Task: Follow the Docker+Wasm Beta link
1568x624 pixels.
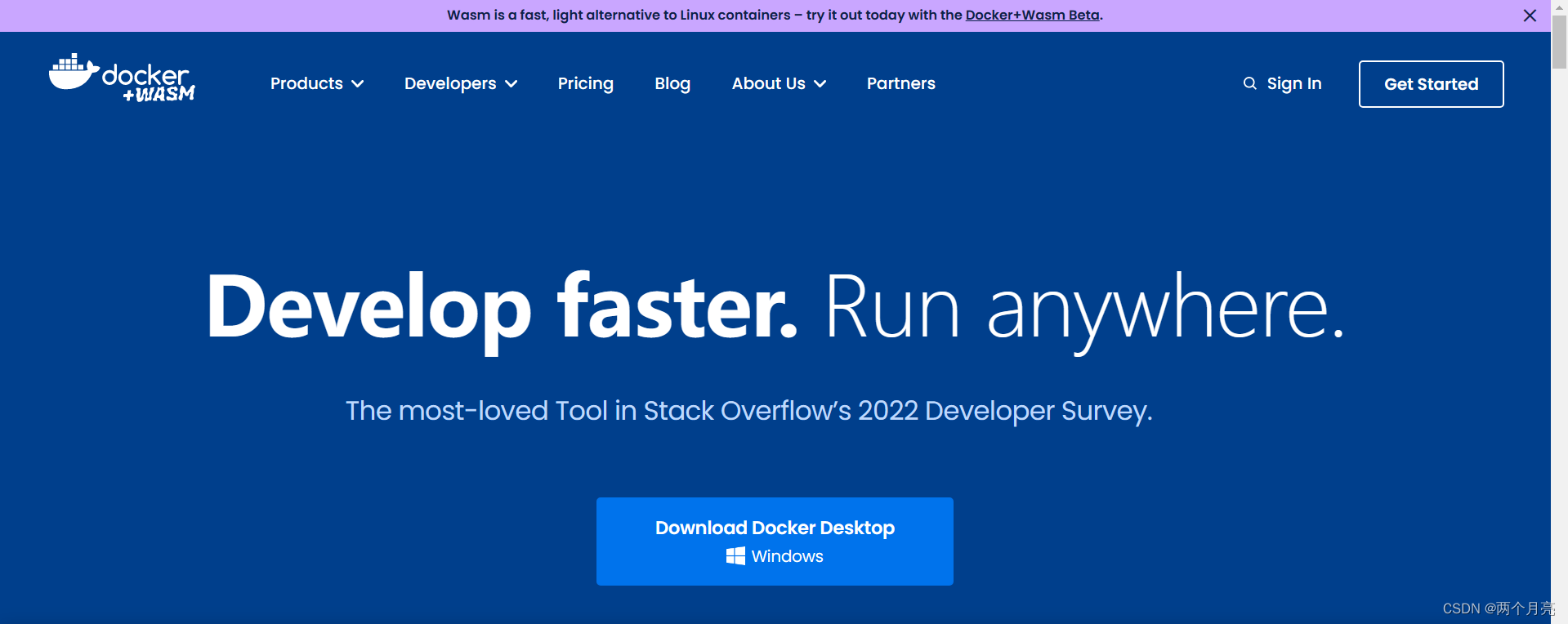Action: pyautogui.click(x=1032, y=15)
